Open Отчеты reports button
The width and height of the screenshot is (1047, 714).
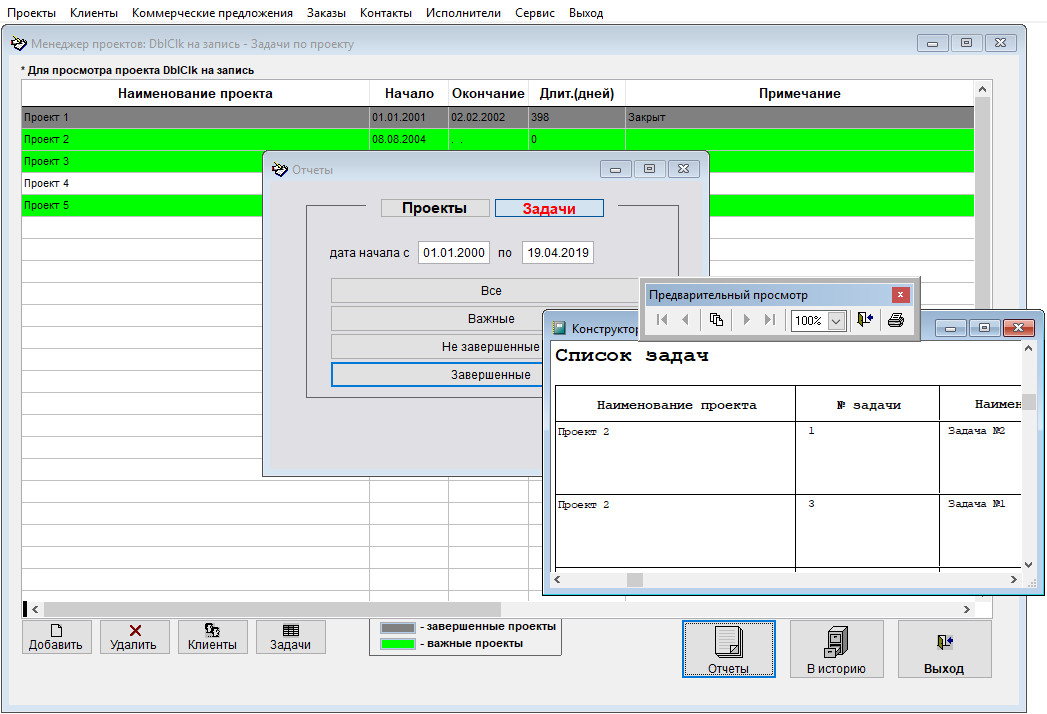[728, 649]
